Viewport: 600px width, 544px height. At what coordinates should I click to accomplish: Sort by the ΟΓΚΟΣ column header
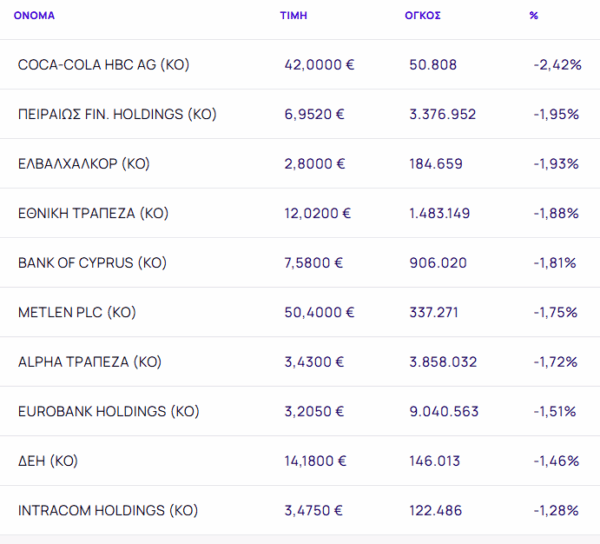[x=423, y=16]
